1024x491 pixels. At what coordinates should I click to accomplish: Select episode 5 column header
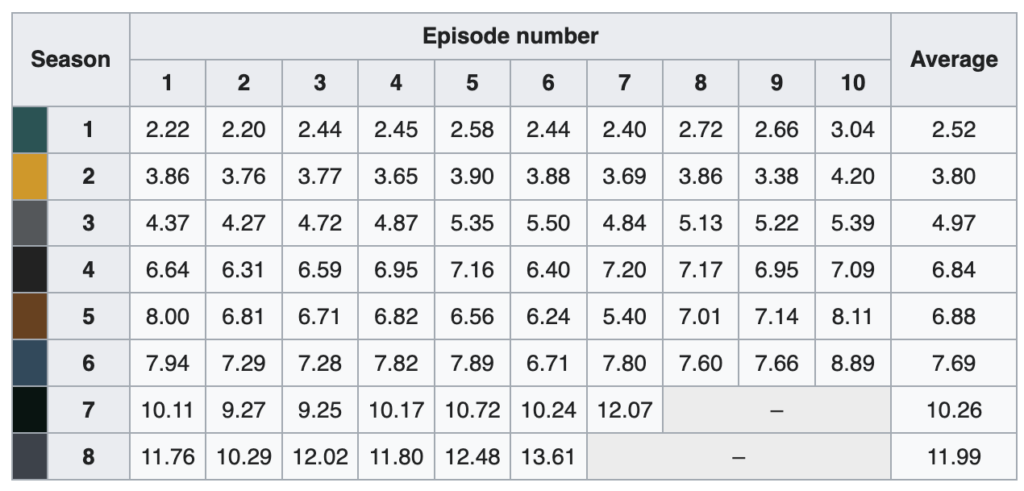[472, 83]
